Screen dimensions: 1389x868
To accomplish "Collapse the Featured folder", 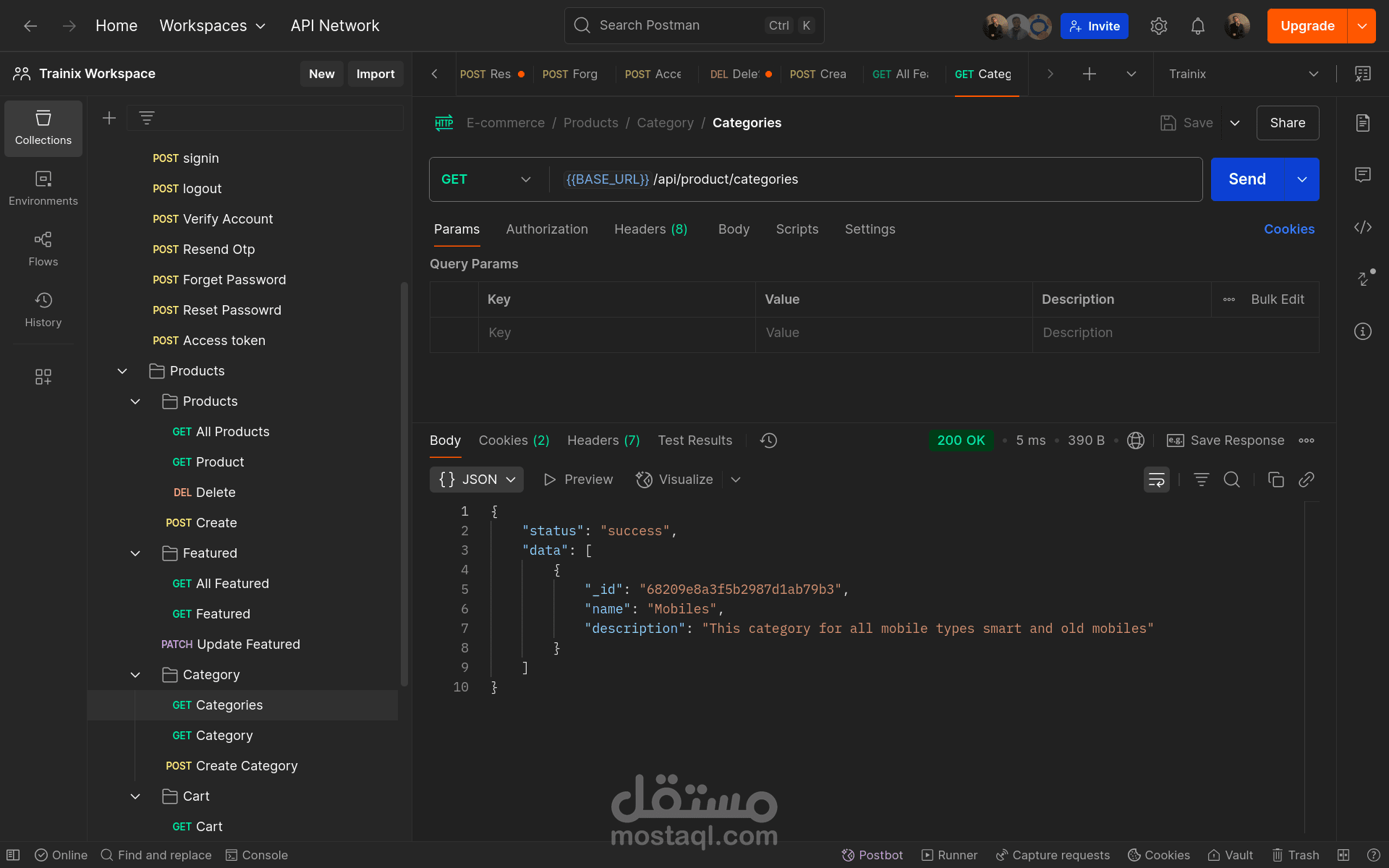I will coord(135,553).
